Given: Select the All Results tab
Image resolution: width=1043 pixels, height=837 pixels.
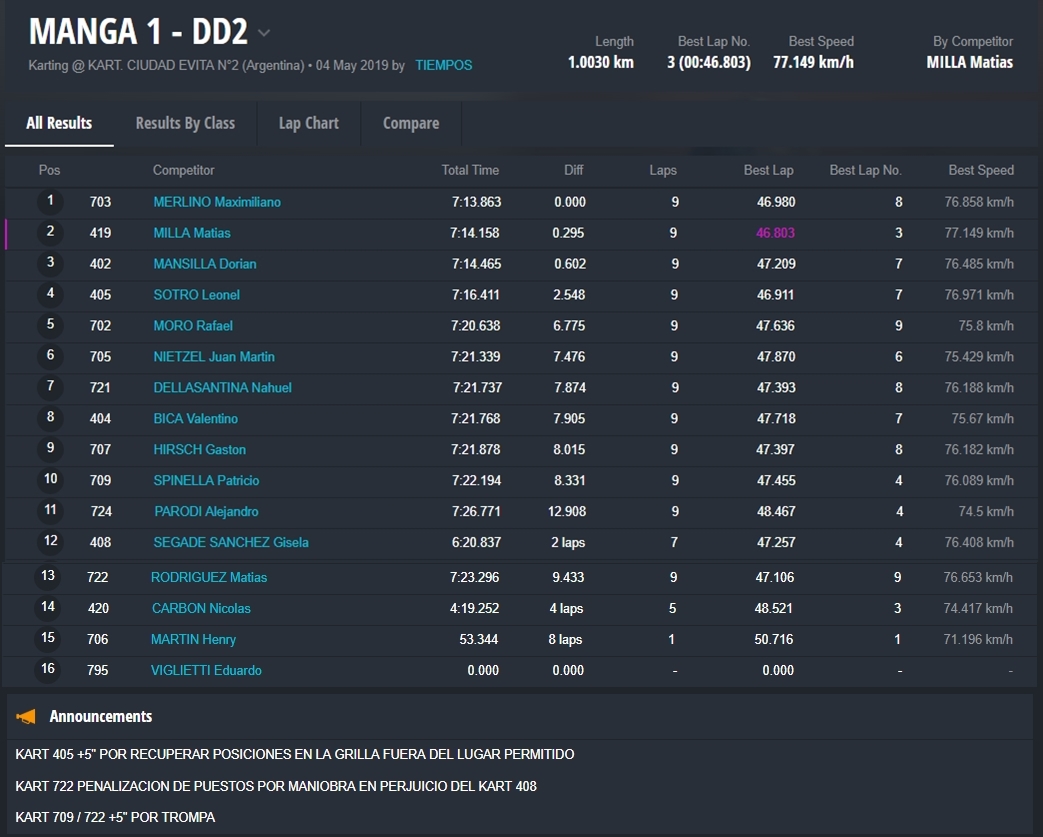Looking at the screenshot, I should coord(59,123).
